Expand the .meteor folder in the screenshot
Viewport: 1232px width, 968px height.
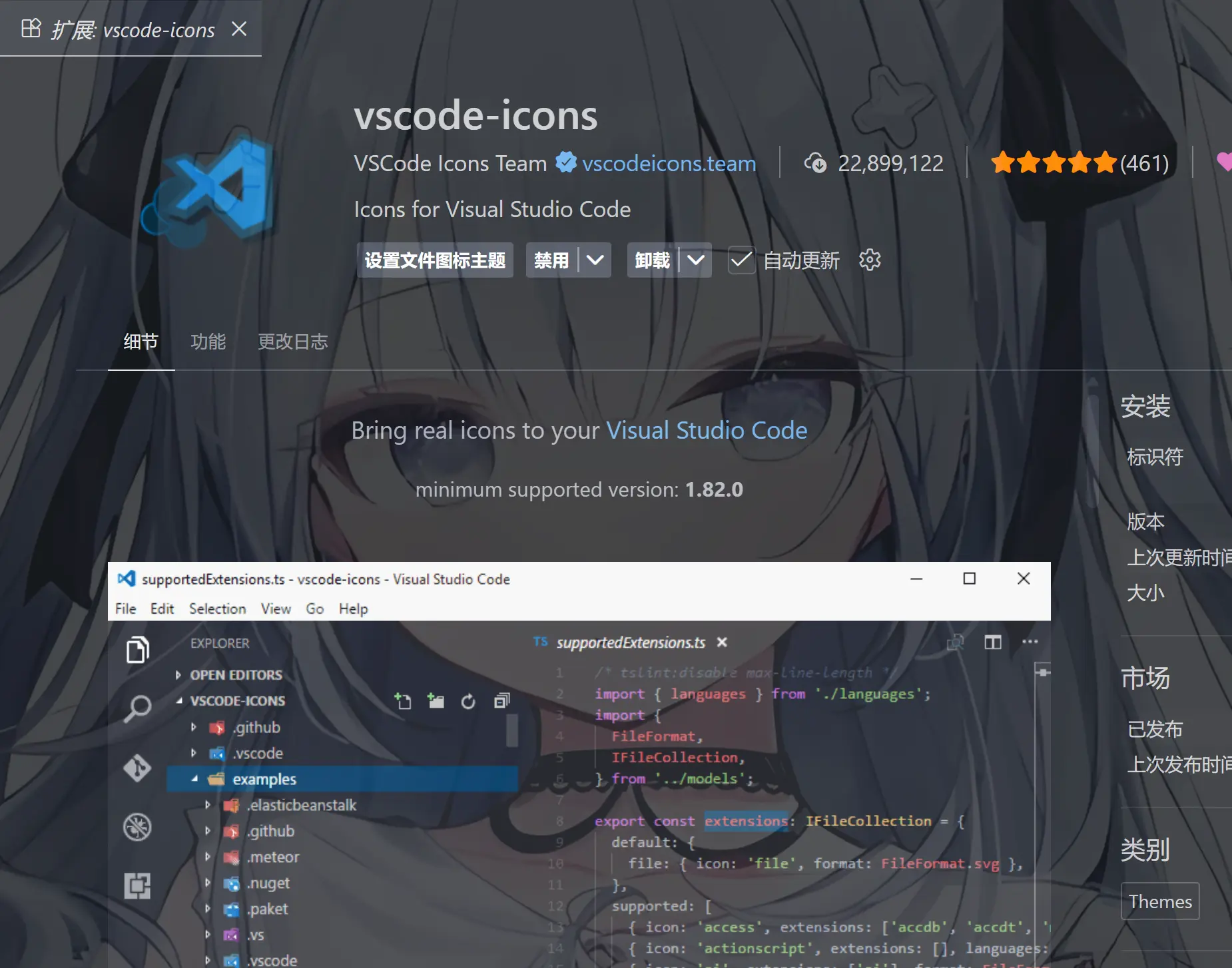click(208, 857)
